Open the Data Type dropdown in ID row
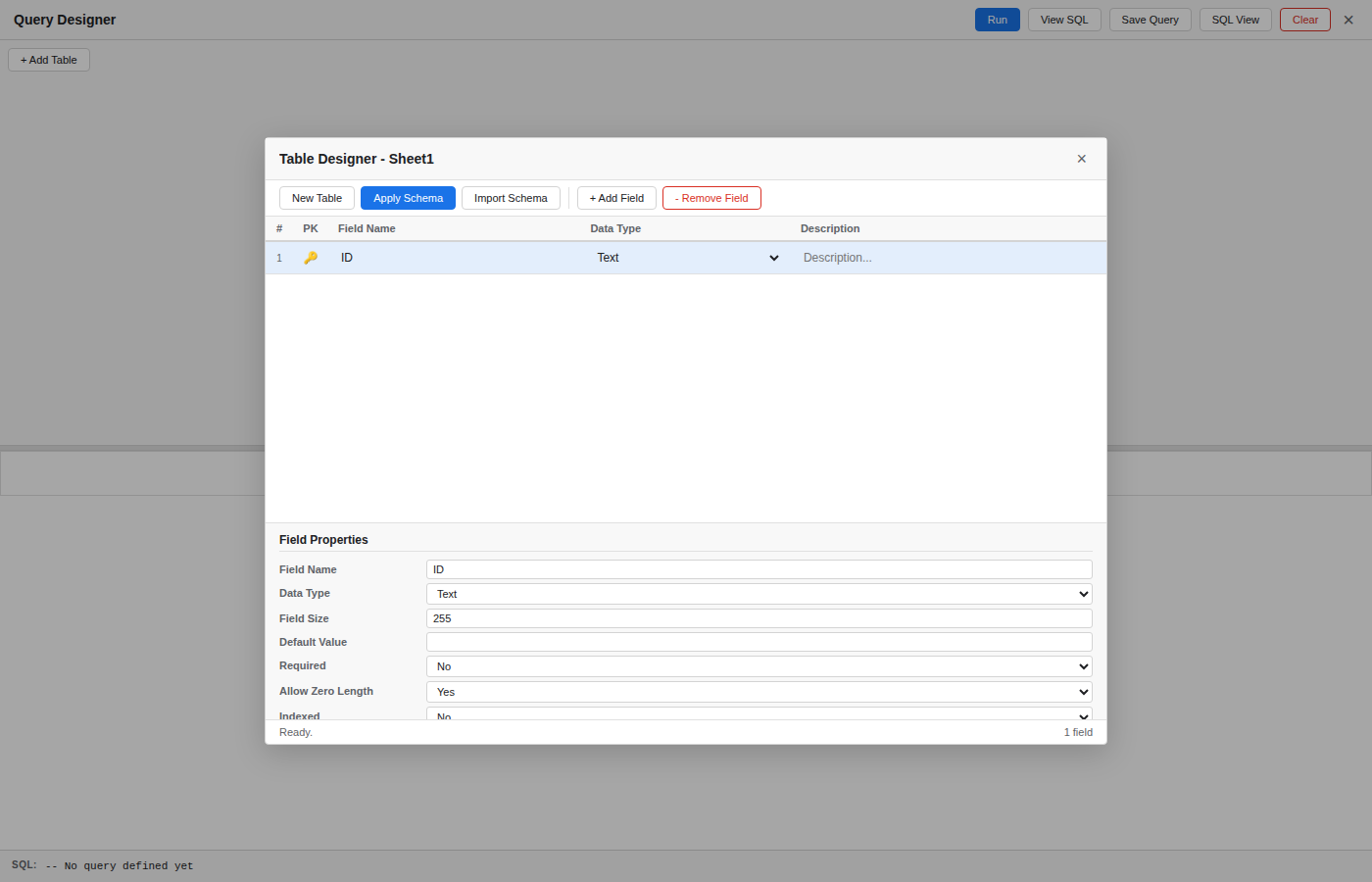 [x=688, y=258]
